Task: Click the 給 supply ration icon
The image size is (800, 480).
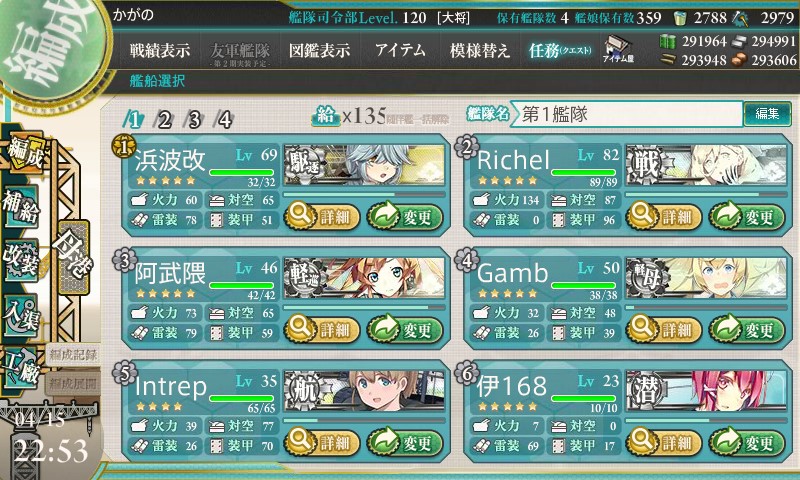Action: 326,116
